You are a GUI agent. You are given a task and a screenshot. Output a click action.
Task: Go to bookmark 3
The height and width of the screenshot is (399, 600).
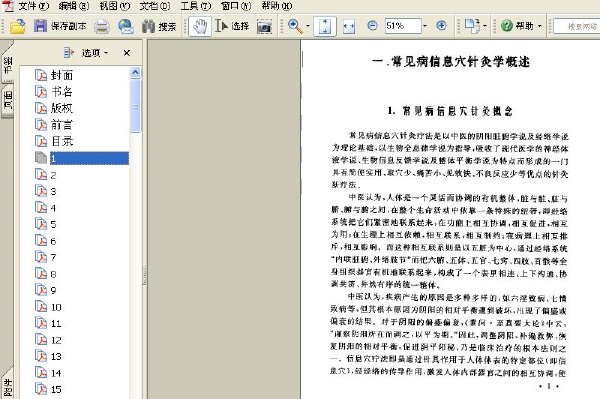click(x=53, y=191)
